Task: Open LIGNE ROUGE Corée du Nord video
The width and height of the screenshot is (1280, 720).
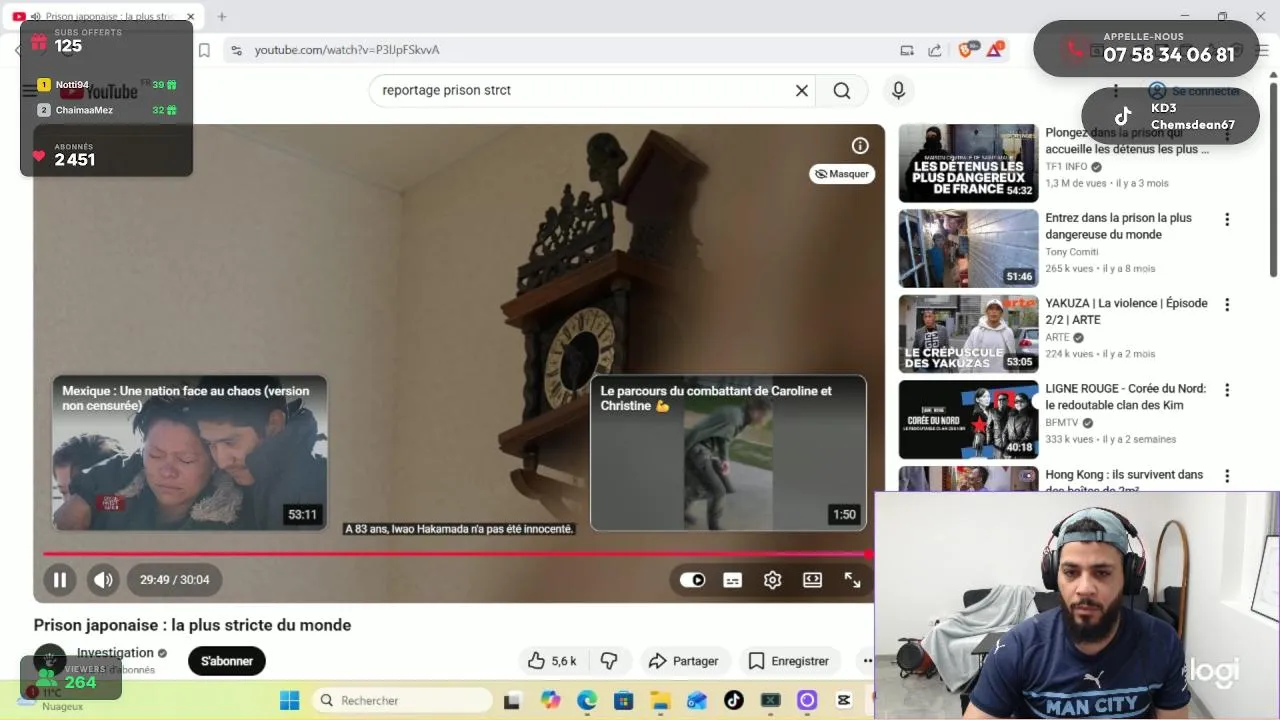Action: click(1126, 397)
